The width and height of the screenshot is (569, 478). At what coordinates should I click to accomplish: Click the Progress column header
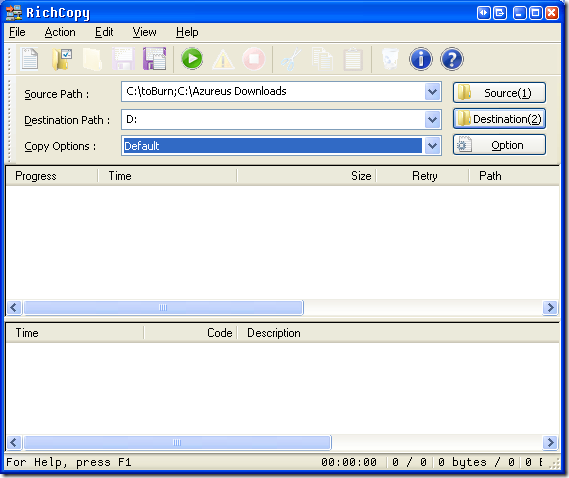[x=52, y=176]
